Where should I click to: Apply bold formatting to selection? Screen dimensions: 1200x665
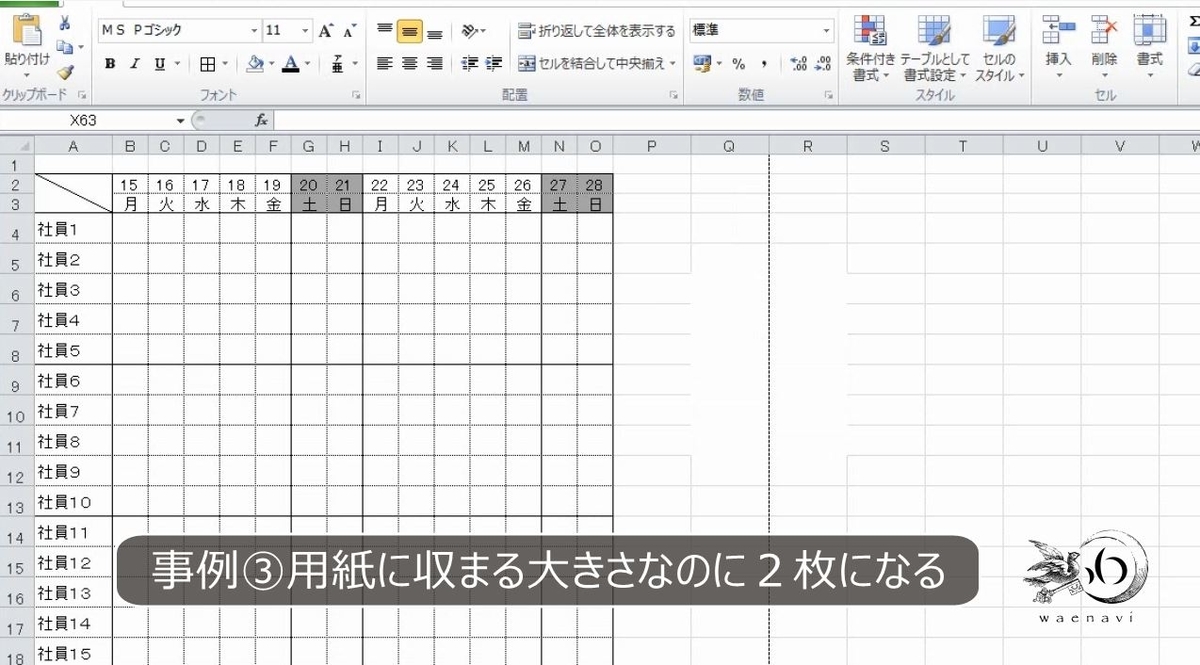point(109,63)
